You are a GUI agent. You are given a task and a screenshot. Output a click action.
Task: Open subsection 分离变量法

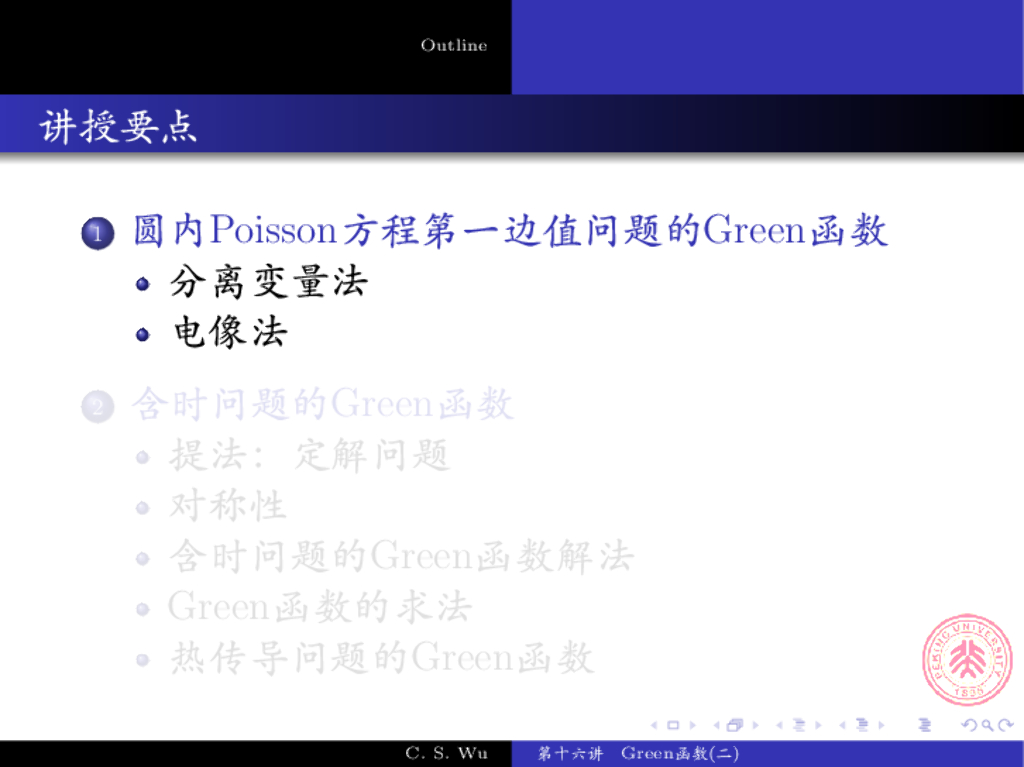(268, 282)
